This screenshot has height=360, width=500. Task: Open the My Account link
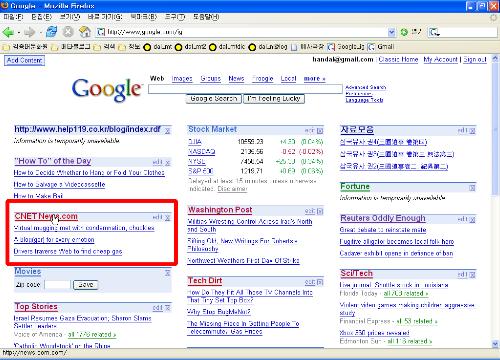(x=441, y=60)
